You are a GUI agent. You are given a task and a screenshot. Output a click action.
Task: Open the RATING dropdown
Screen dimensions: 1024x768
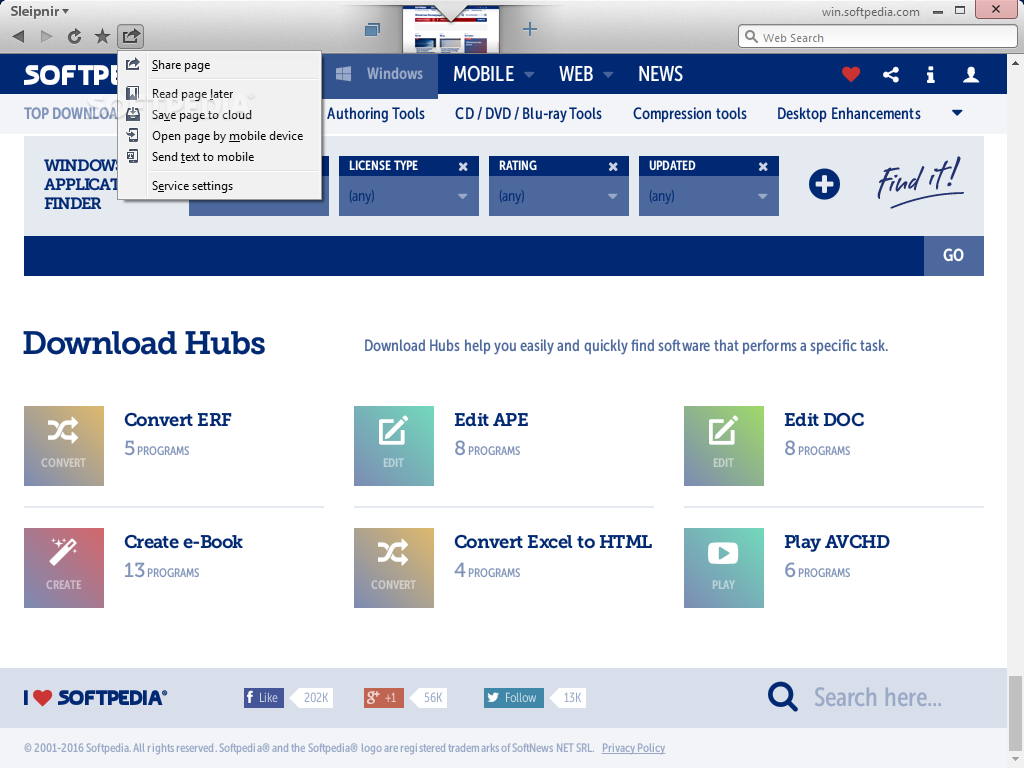pyautogui.click(x=559, y=196)
